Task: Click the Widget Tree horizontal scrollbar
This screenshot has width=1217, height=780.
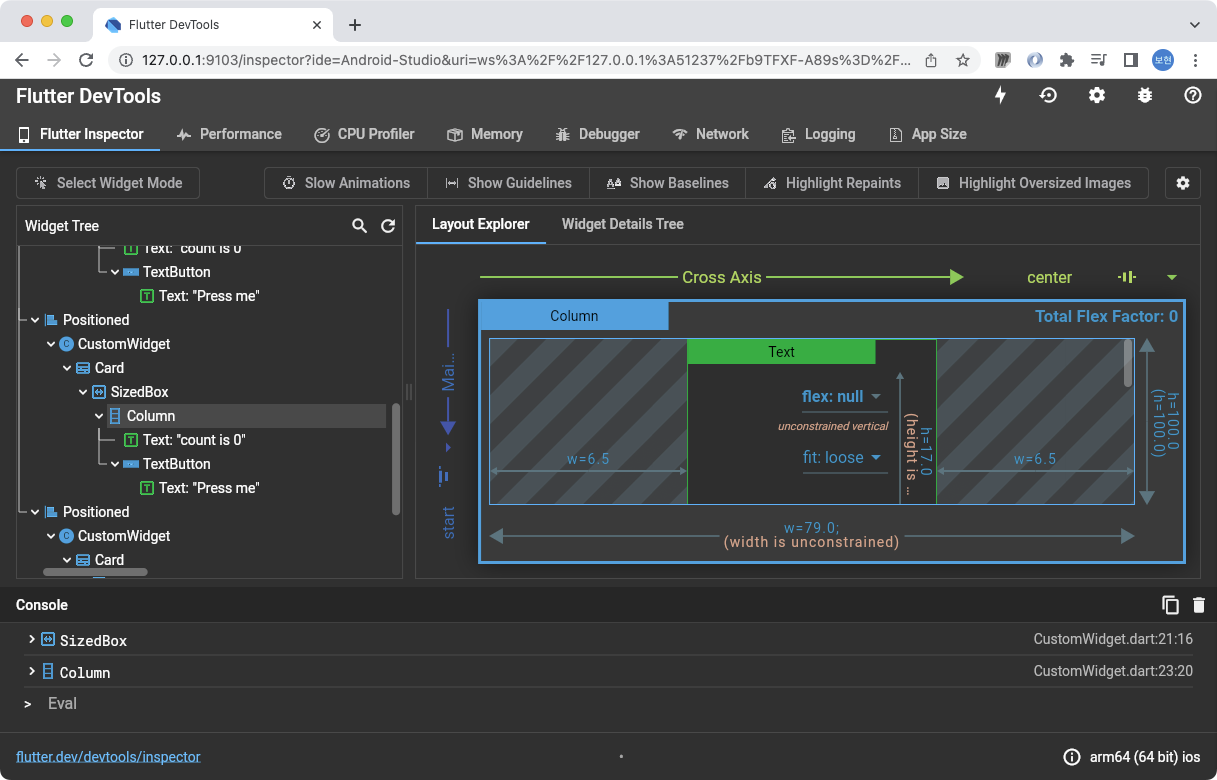Action: (x=95, y=572)
